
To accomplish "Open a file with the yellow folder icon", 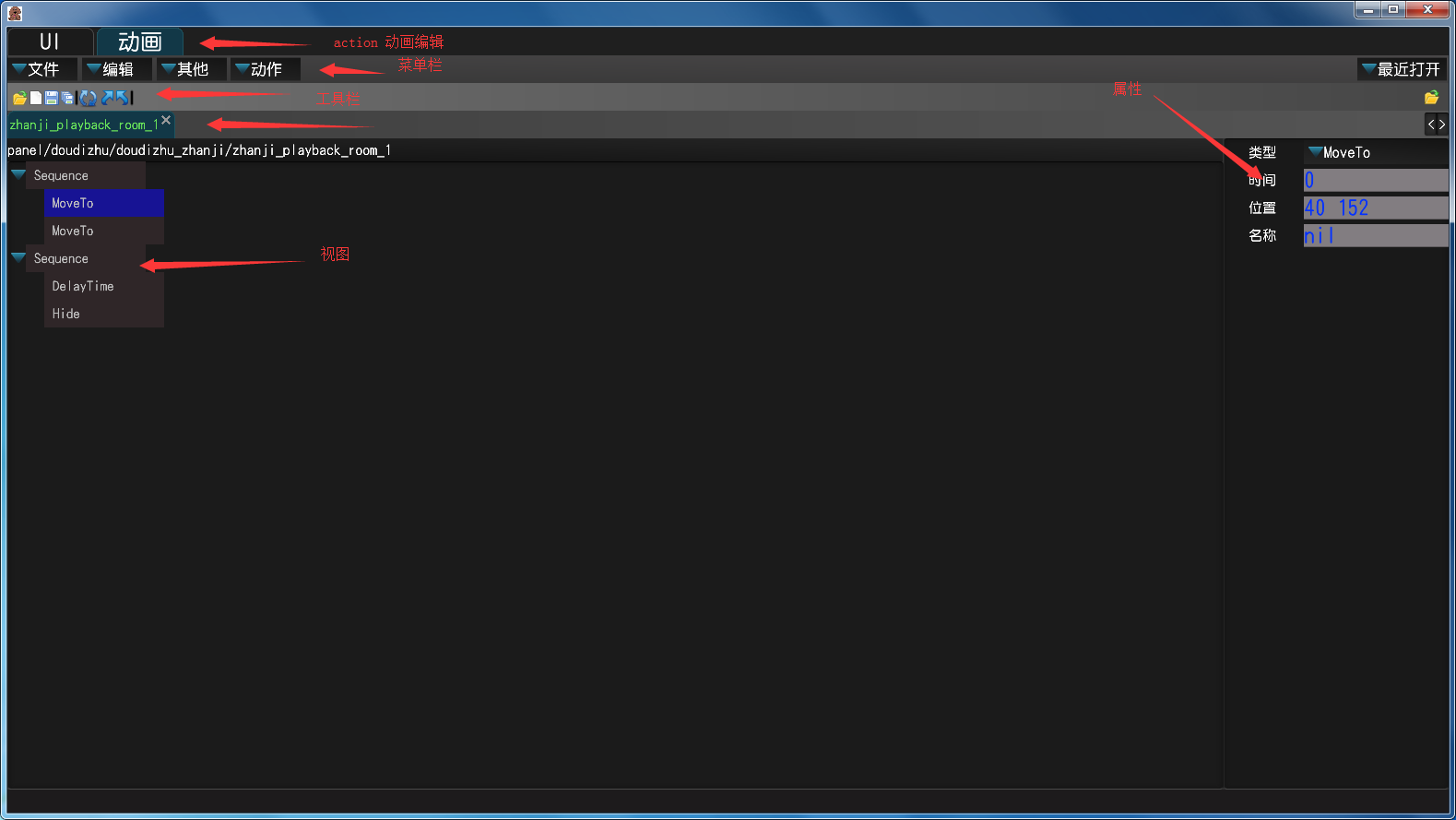I will pyautogui.click(x=19, y=98).
